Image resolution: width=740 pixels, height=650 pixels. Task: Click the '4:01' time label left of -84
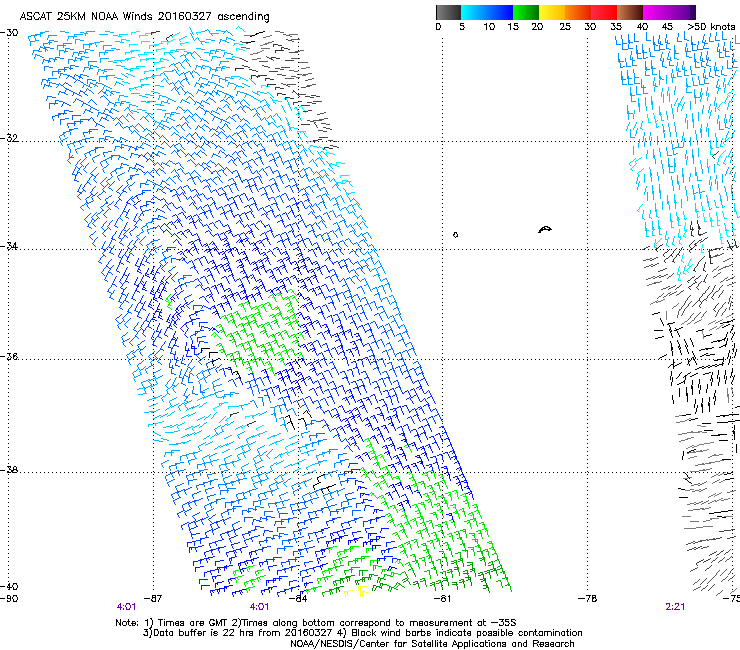click(259, 607)
